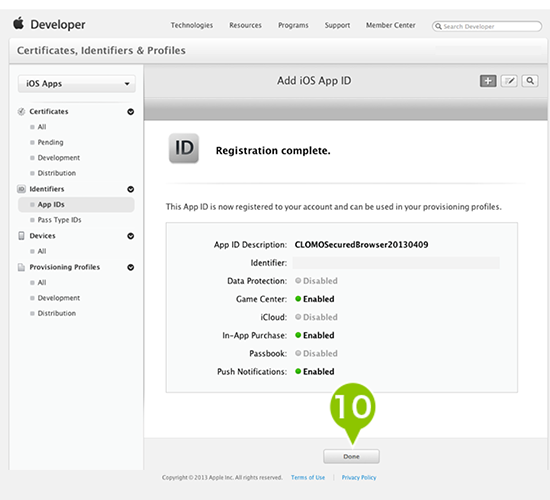Open the Resources menu

pyautogui.click(x=246, y=25)
